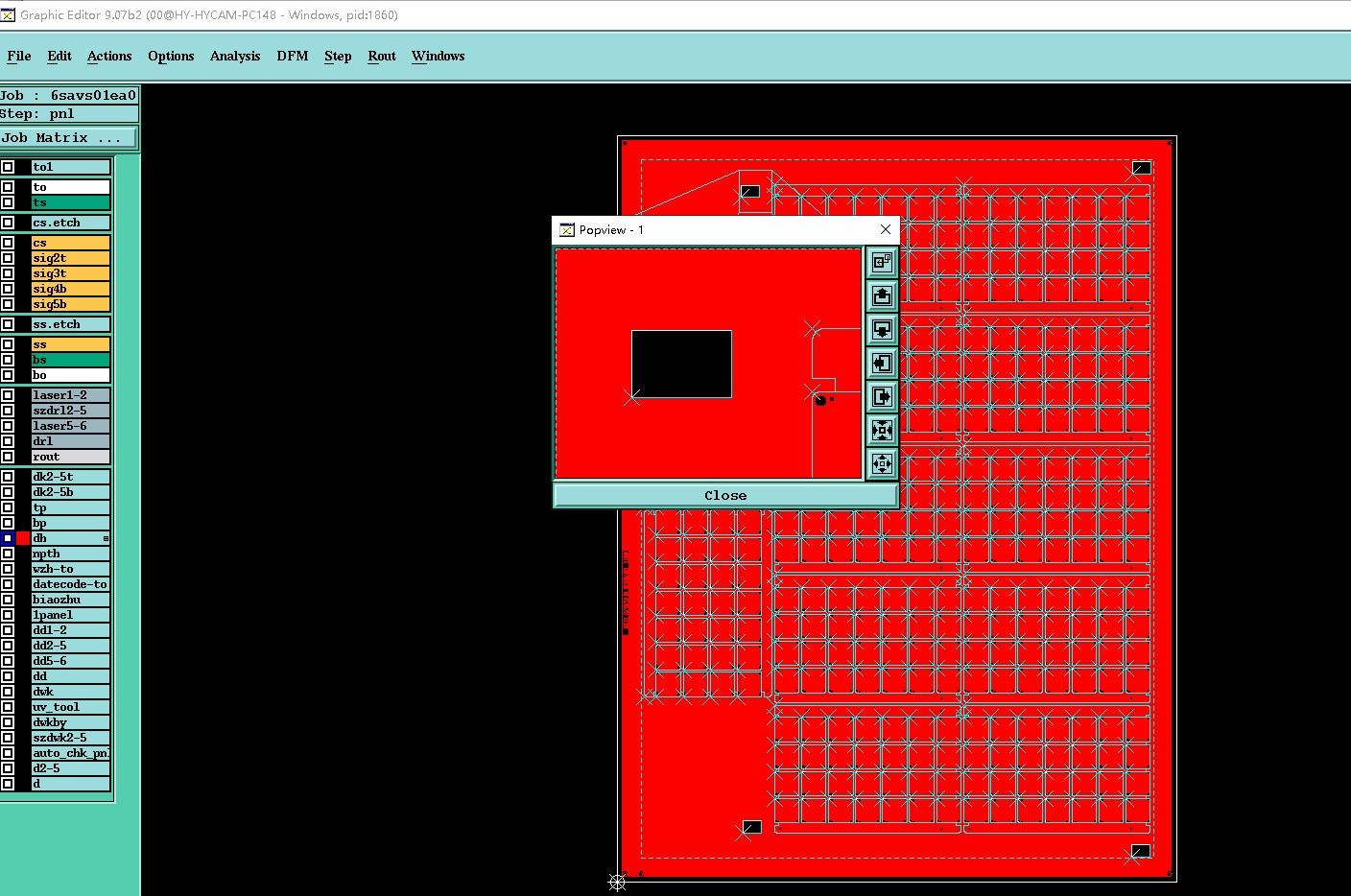Pan the Popview left with arrow icon
This screenshot has width=1351, height=896.
click(882, 363)
